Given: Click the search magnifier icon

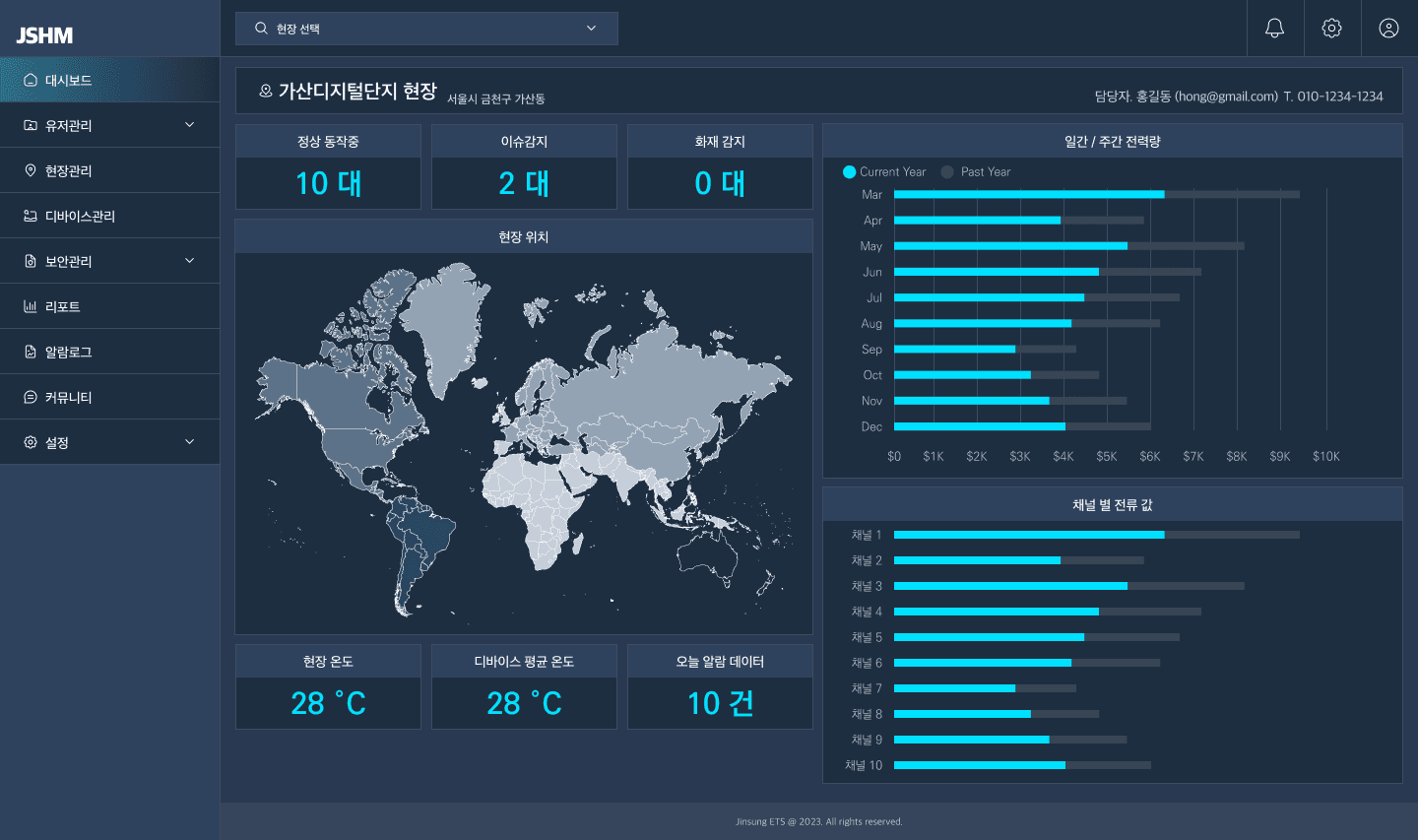Looking at the screenshot, I should point(261,29).
